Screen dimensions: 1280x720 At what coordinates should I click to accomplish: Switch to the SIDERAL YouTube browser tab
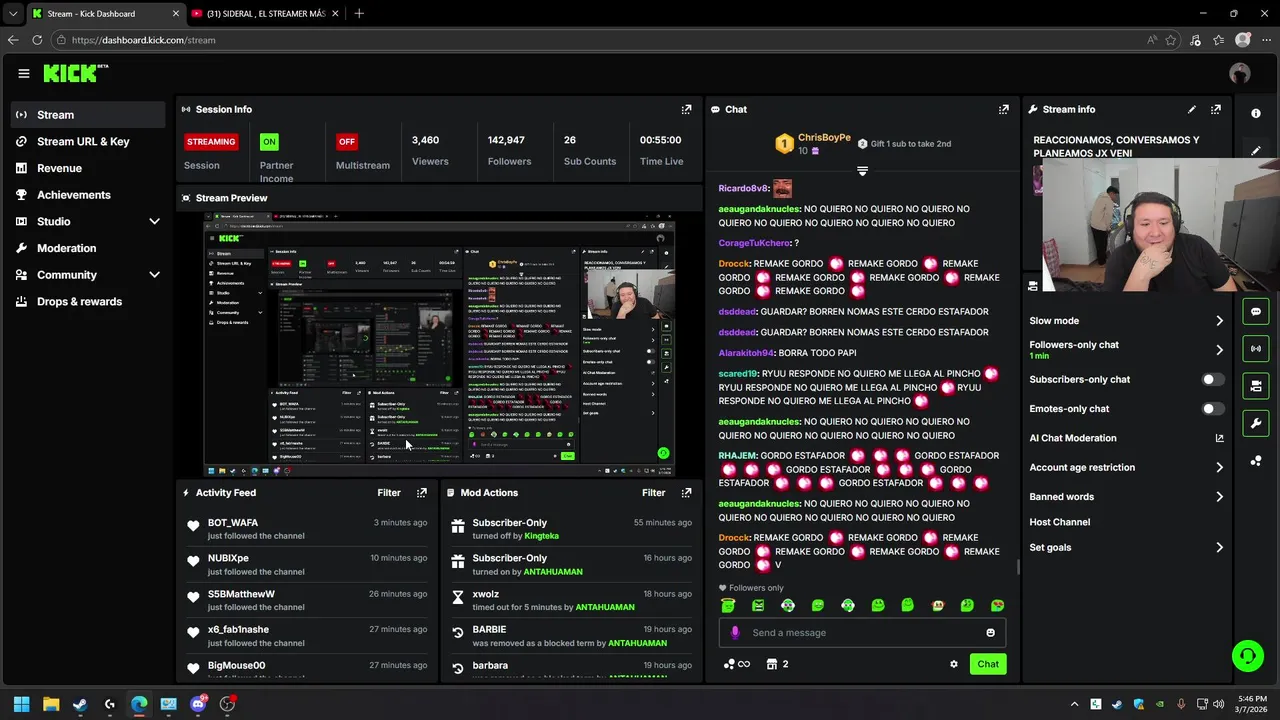(x=263, y=14)
